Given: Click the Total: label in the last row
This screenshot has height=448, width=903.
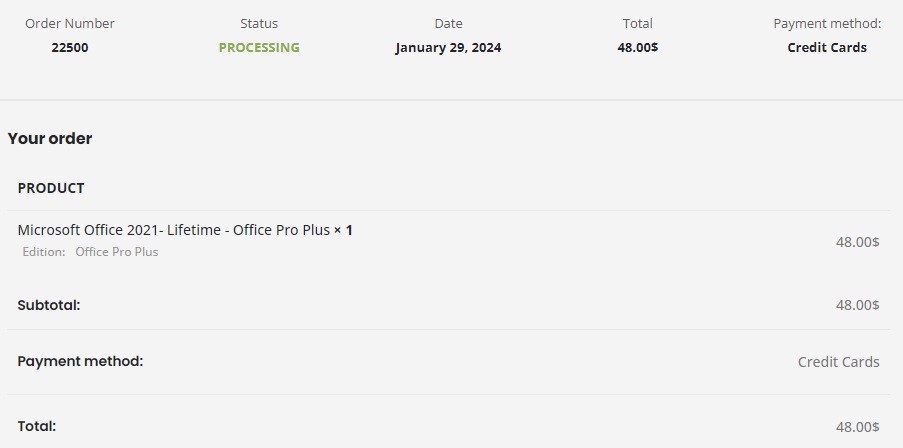Looking at the screenshot, I should pyautogui.click(x=37, y=426).
